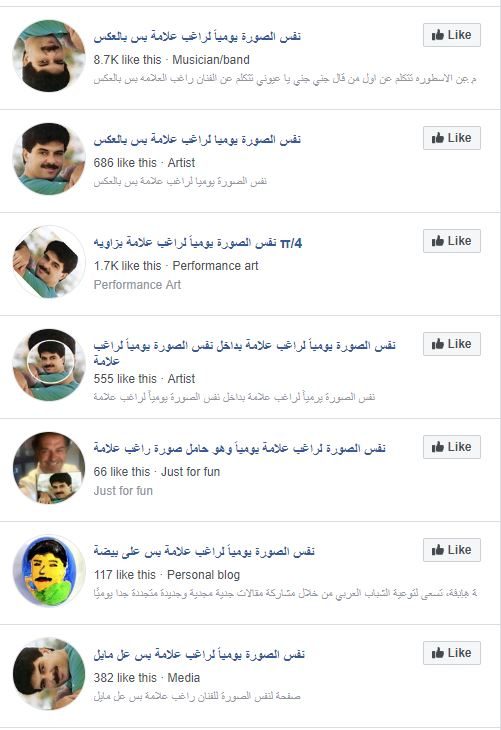Viewport: 501px width, 730px height.
Task: Open the Just for fun page title
Action: click(239, 448)
